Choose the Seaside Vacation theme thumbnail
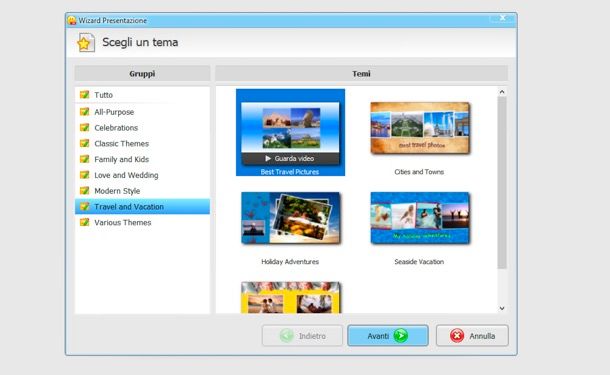This screenshot has width=610, height=375. (420, 218)
